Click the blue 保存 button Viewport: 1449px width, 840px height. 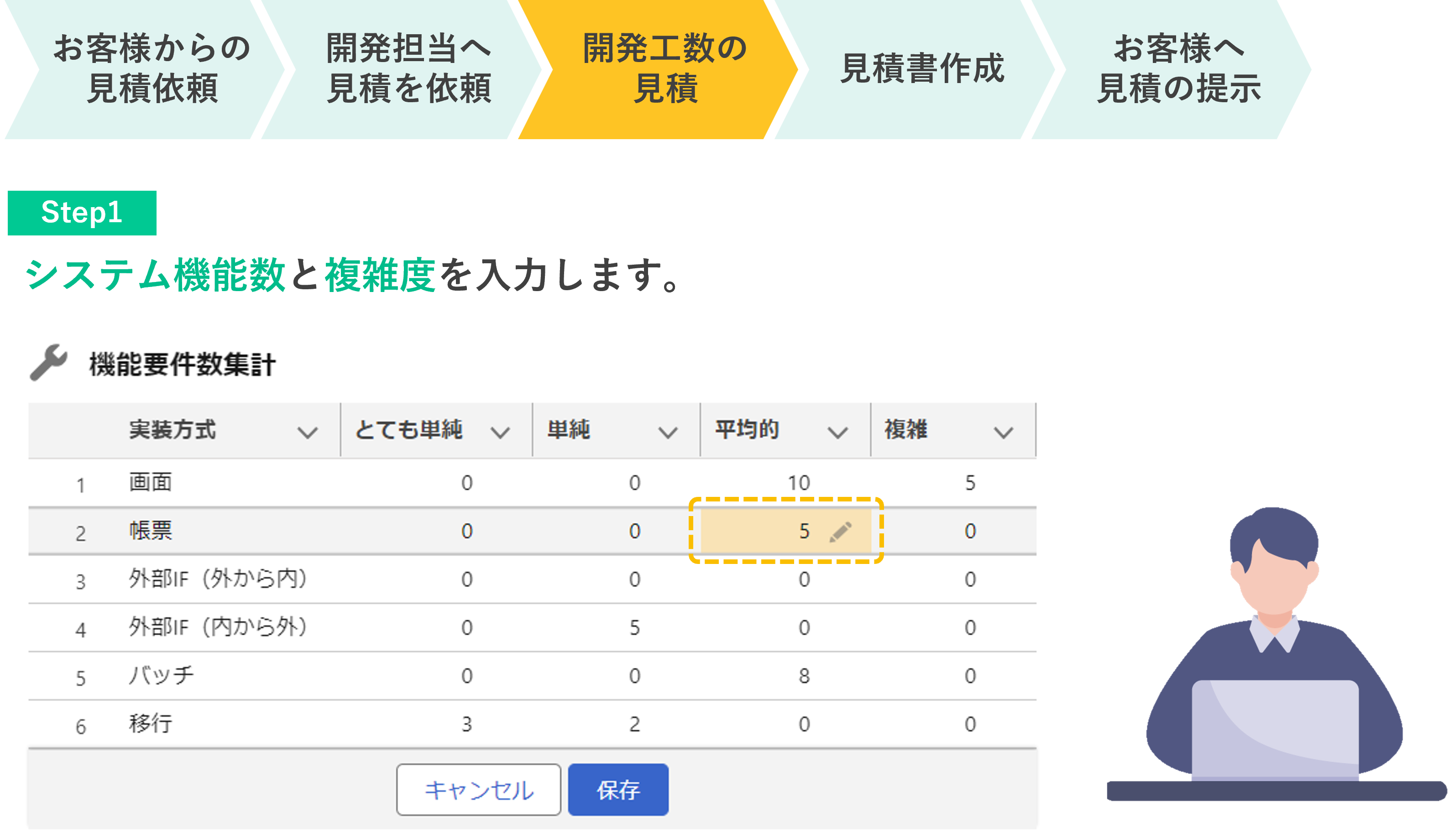coord(618,789)
